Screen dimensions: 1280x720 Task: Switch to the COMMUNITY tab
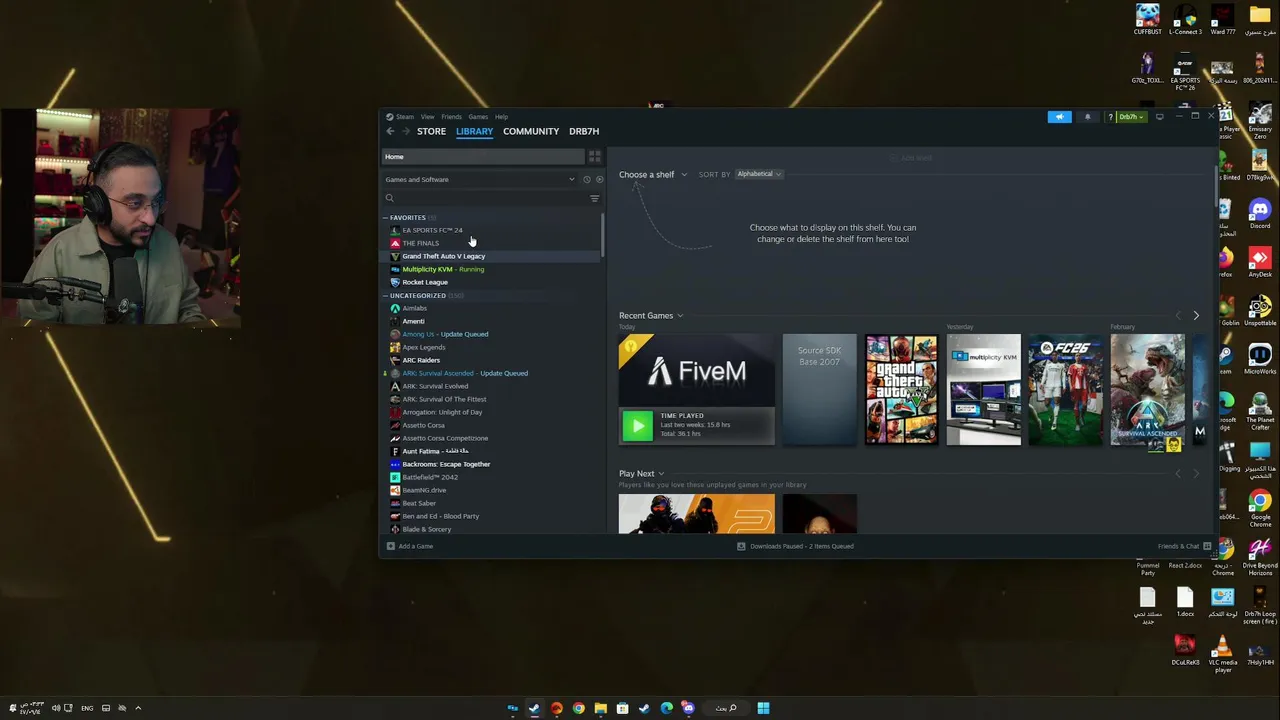531,131
